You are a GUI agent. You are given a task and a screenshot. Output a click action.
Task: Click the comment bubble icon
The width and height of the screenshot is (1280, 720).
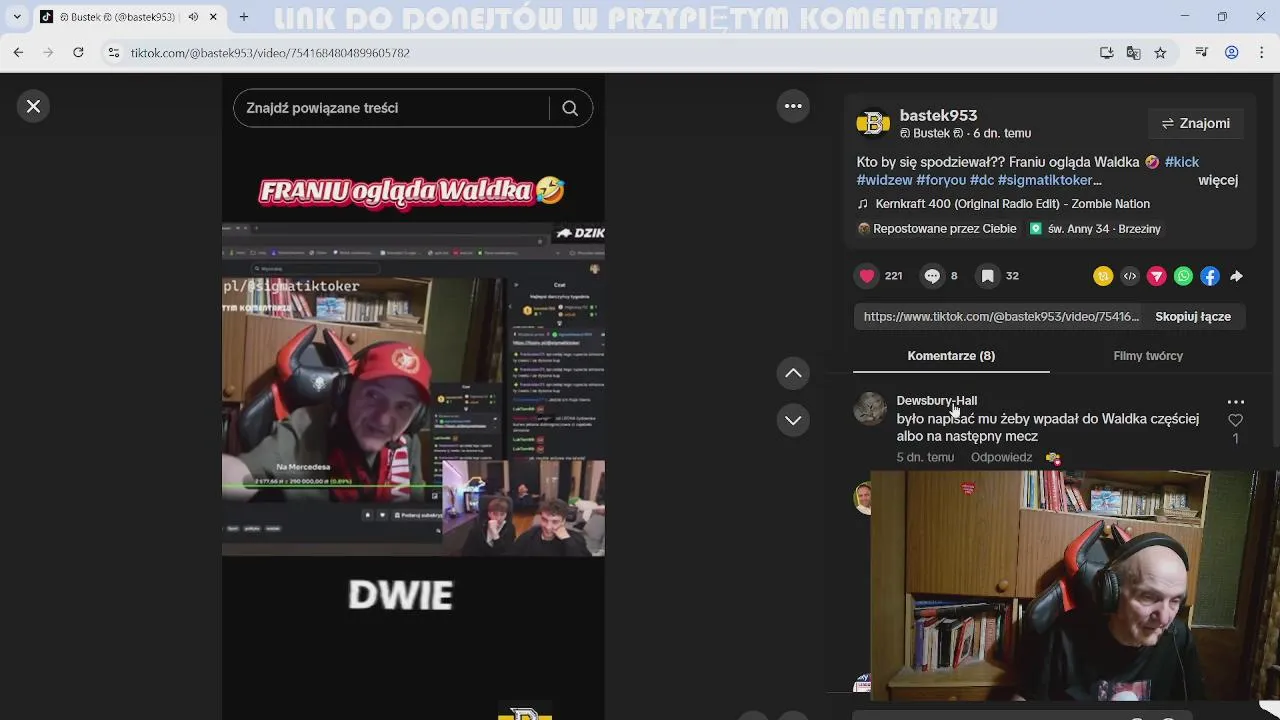coord(932,276)
